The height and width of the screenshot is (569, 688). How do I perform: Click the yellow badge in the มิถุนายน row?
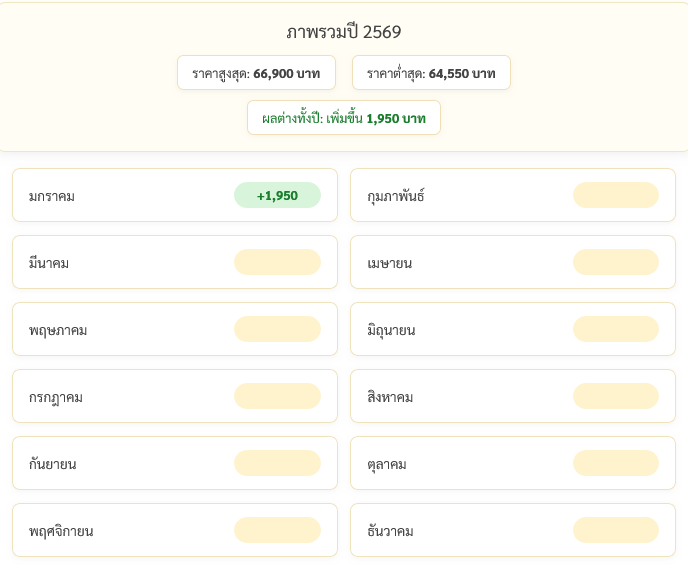coord(615,329)
